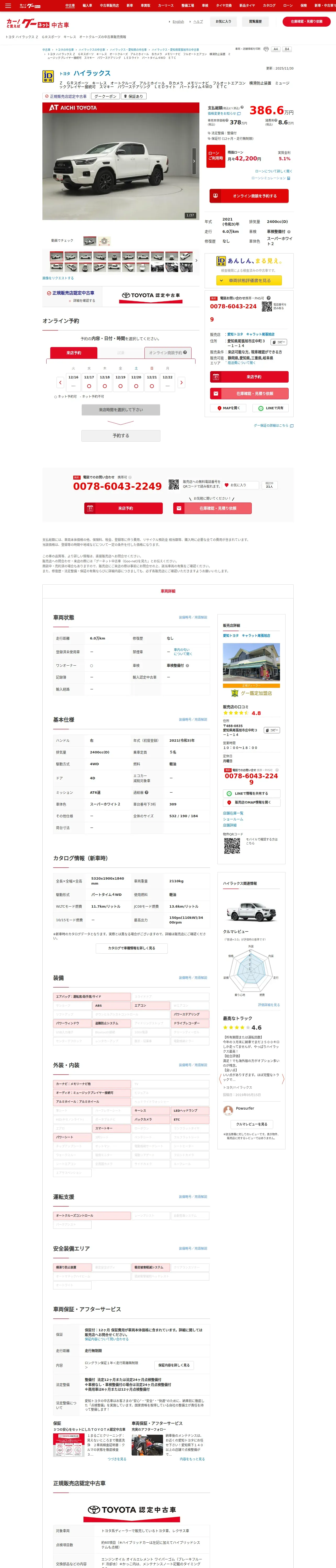Select 12/20 reservation slot circle
Viewport: 336px width, 1568px height.
pyautogui.click(x=136, y=386)
